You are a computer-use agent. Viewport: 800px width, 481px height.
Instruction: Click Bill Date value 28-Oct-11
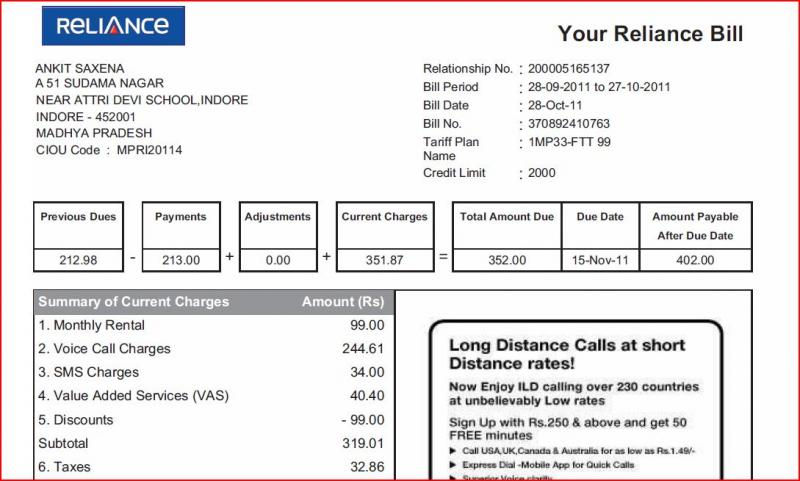coord(555,105)
